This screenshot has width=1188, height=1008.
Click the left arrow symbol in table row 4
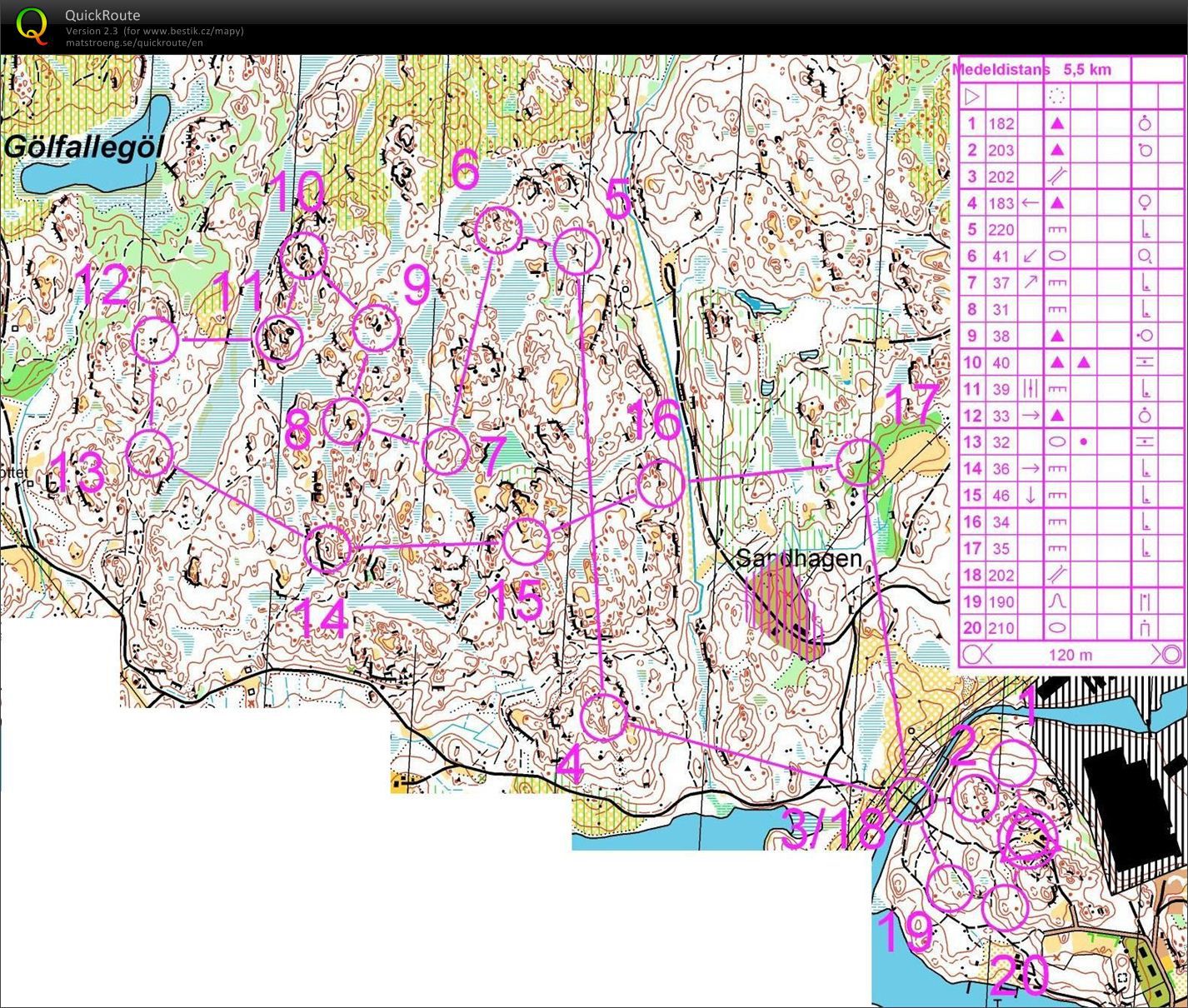pos(1030,202)
